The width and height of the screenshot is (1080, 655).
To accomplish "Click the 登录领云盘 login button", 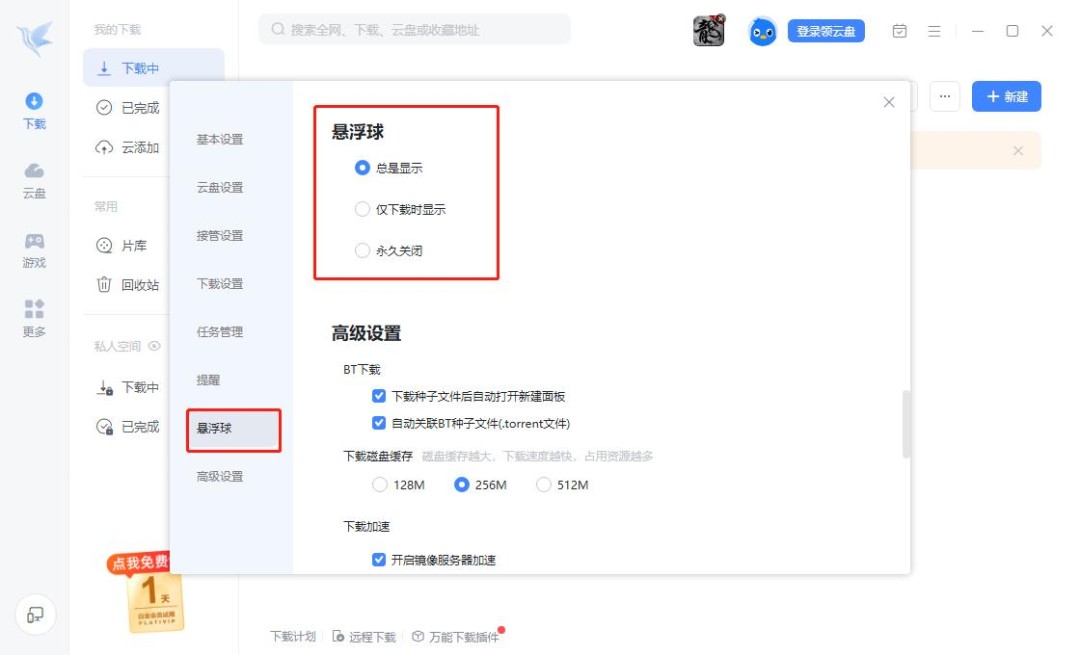I will click(x=826, y=30).
